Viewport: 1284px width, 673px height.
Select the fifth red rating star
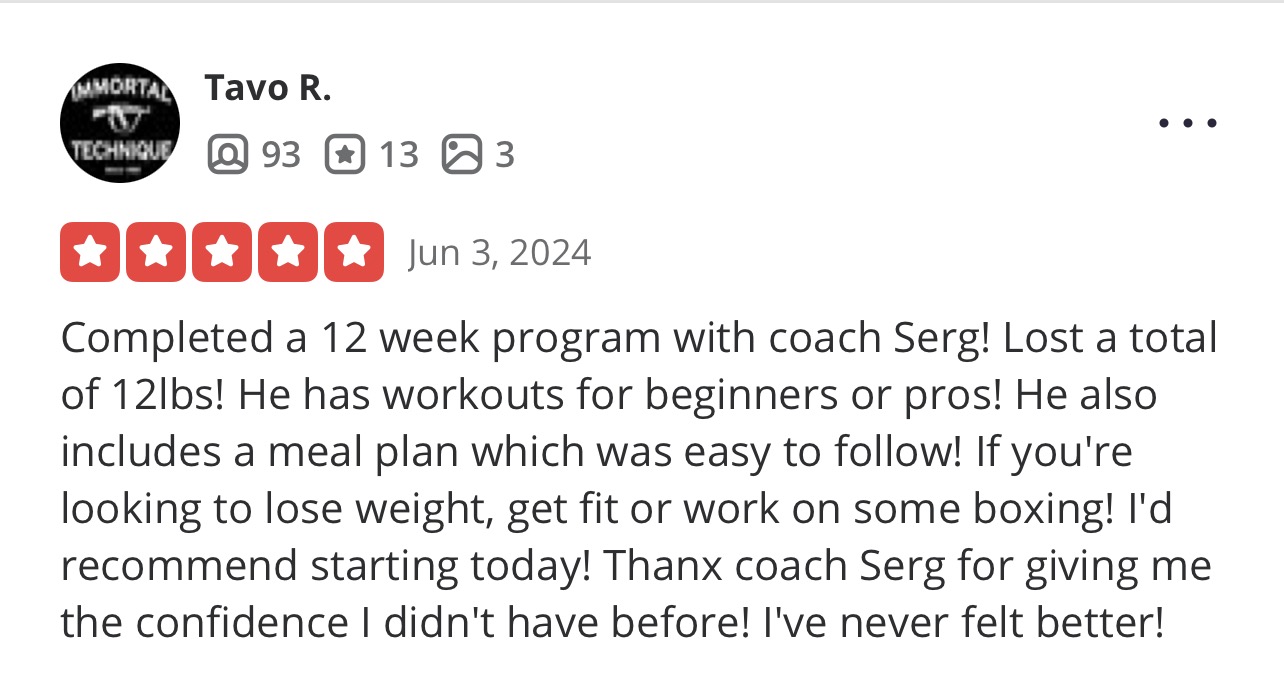(354, 252)
